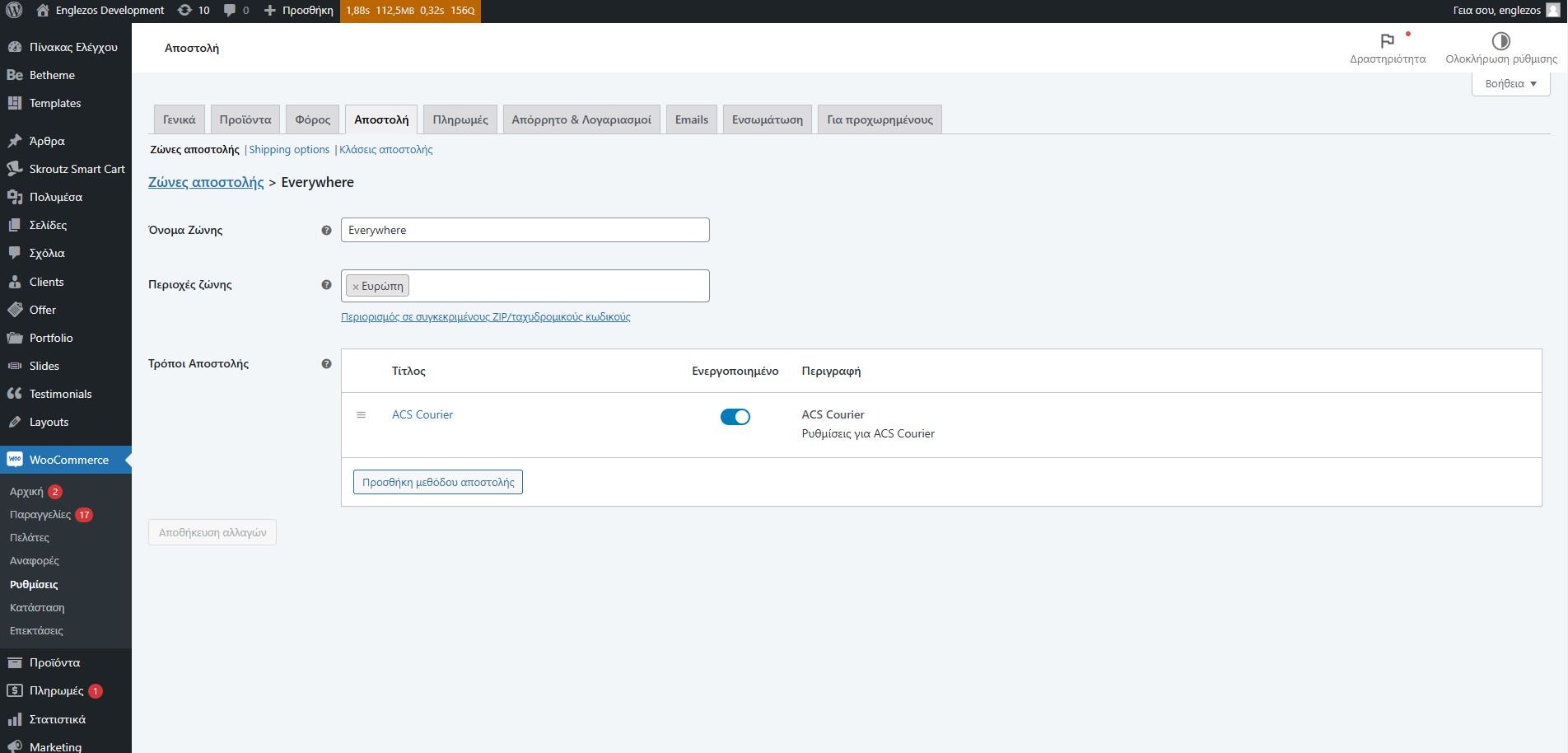Grab the ACS Courier drag handle icon
Screen dimensions: 1568x753
point(361,415)
